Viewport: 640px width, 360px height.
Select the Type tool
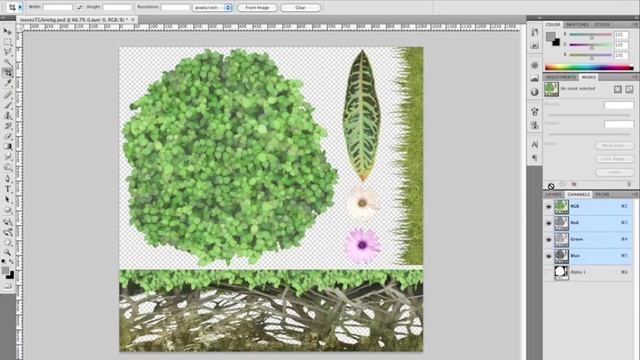click(x=7, y=189)
